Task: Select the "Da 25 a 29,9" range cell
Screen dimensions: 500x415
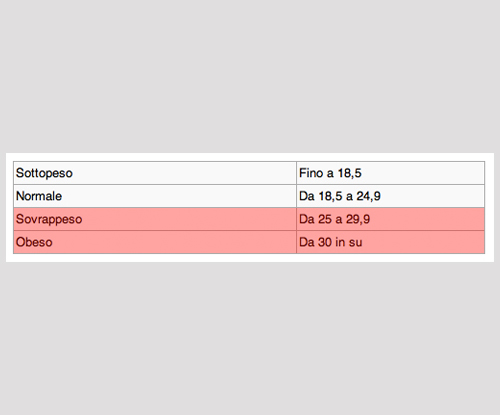Action: click(391, 219)
